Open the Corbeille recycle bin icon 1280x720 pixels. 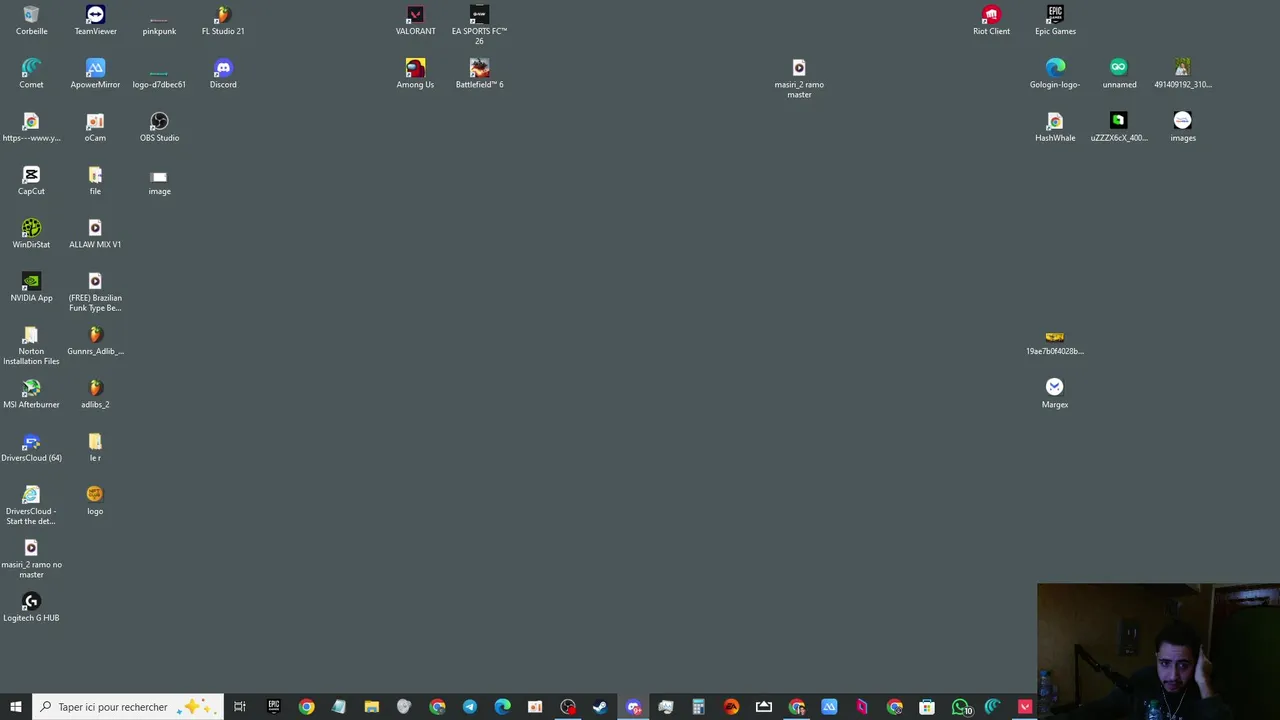pyautogui.click(x=31, y=20)
